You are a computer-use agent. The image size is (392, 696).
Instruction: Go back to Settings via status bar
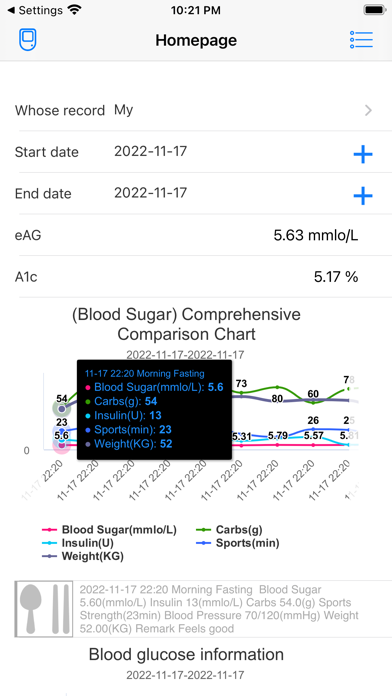[35, 10]
